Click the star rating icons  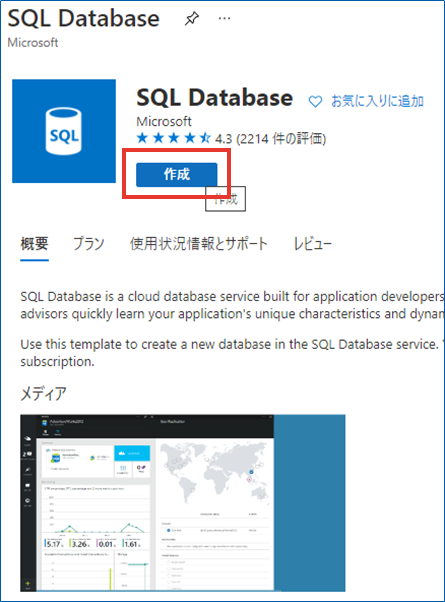coord(174,138)
